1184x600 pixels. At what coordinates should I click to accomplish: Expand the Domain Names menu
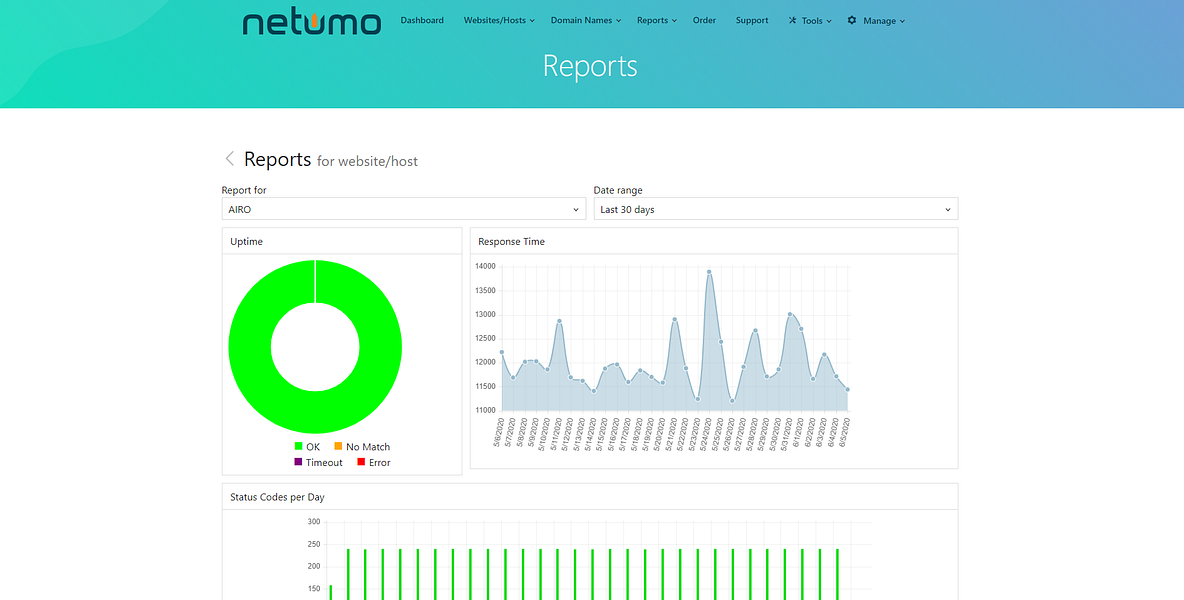[x=586, y=20]
